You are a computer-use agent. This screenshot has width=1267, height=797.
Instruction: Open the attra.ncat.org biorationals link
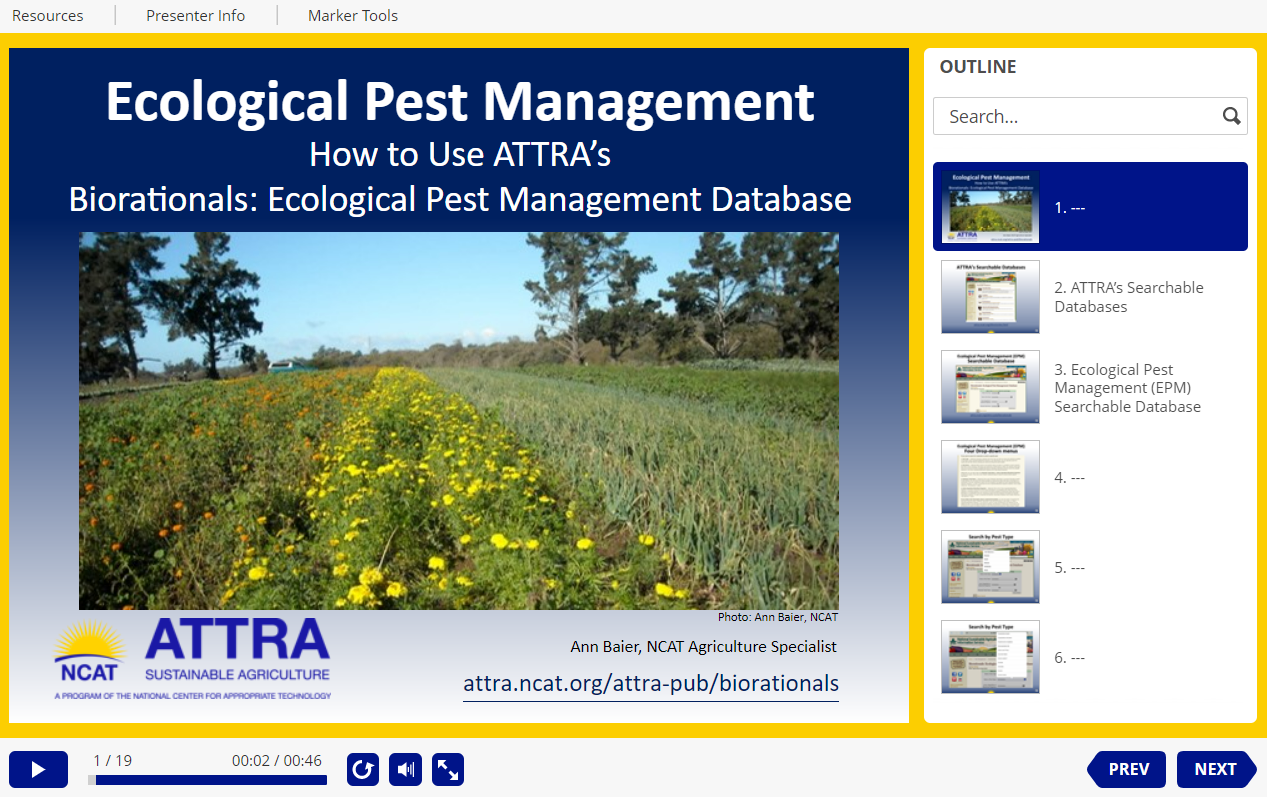pyautogui.click(x=650, y=684)
